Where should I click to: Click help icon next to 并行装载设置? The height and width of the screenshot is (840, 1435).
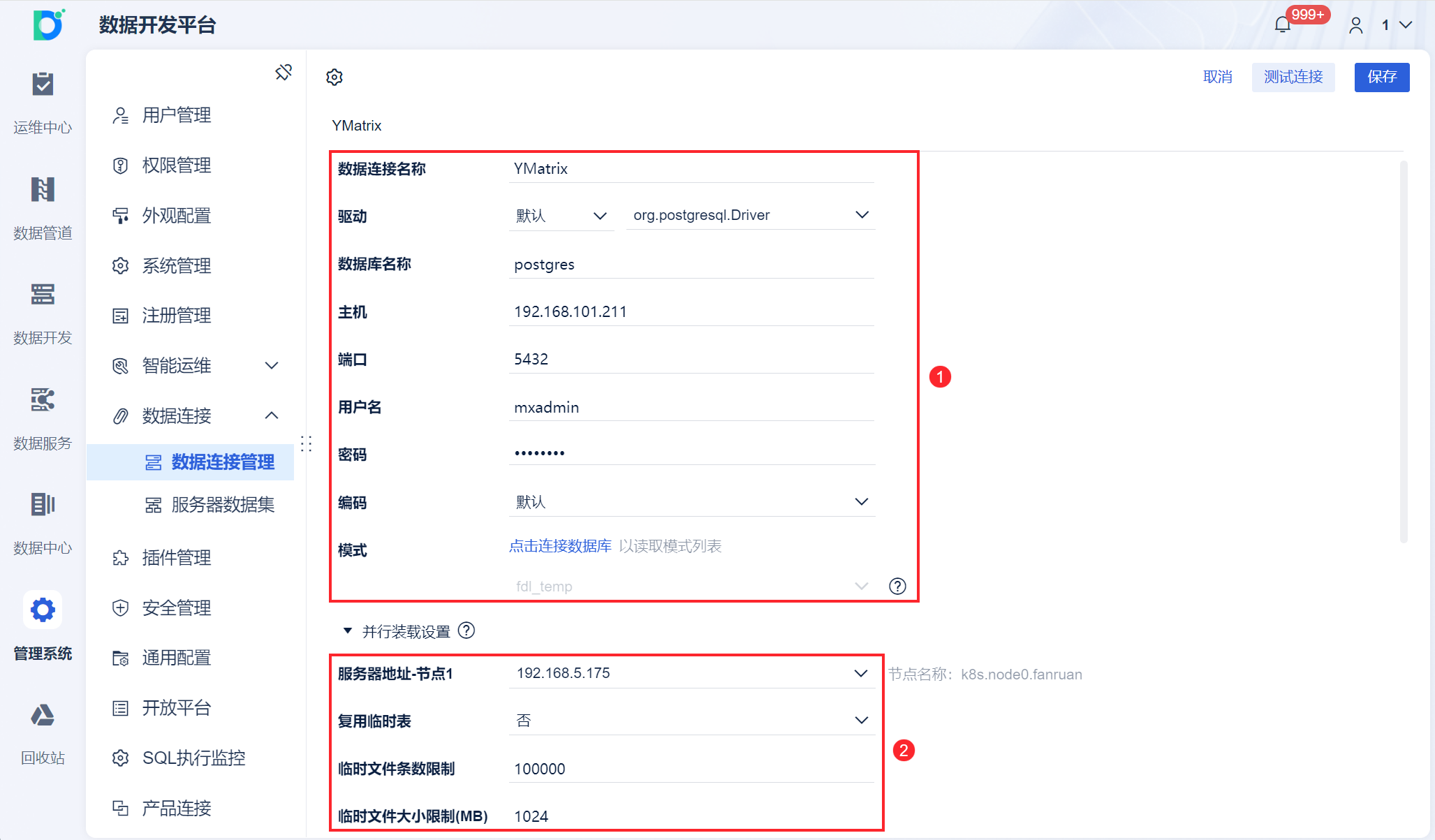coord(466,631)
